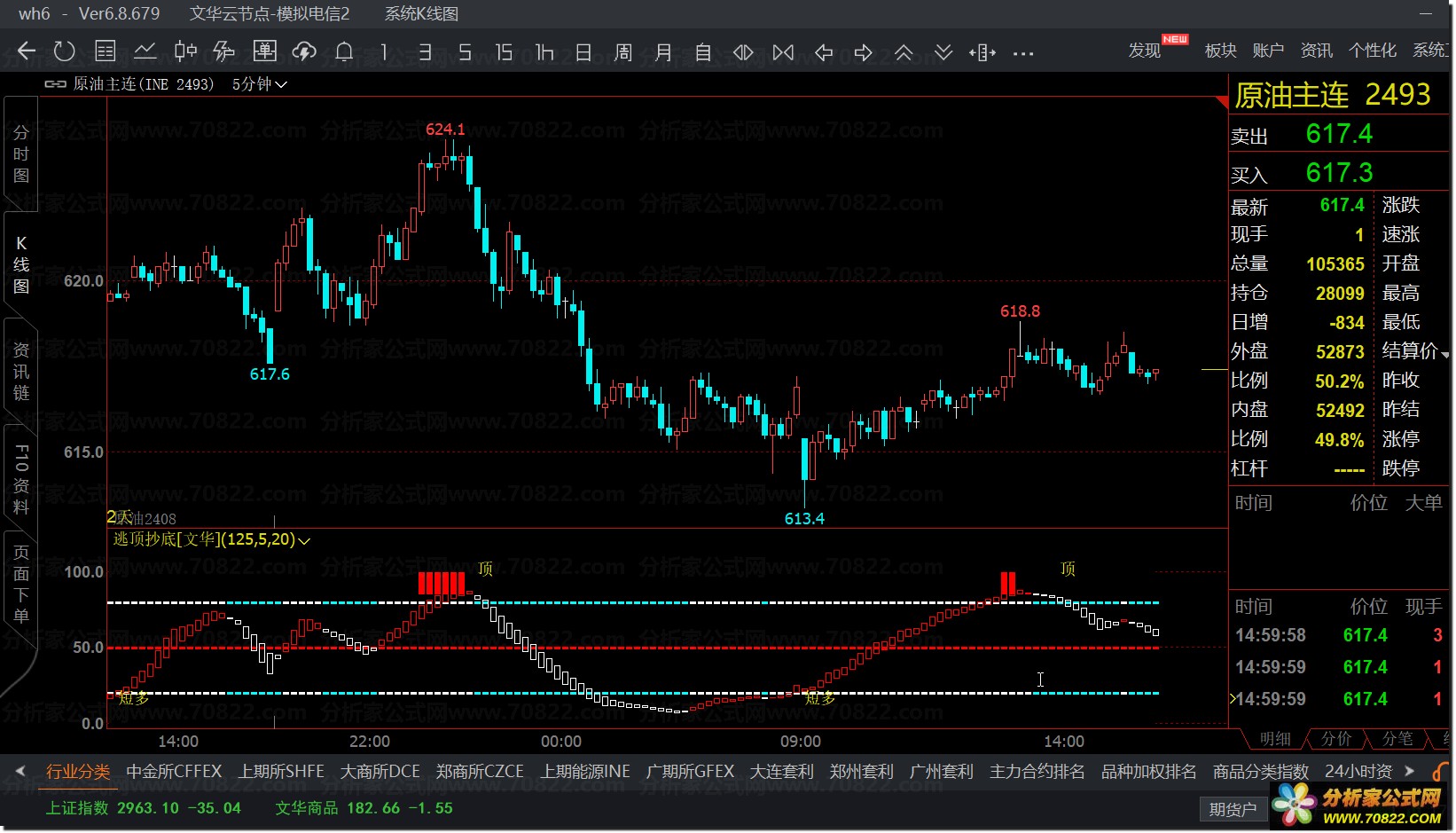Open the boxed chart-trading icon

pos(264,51)
